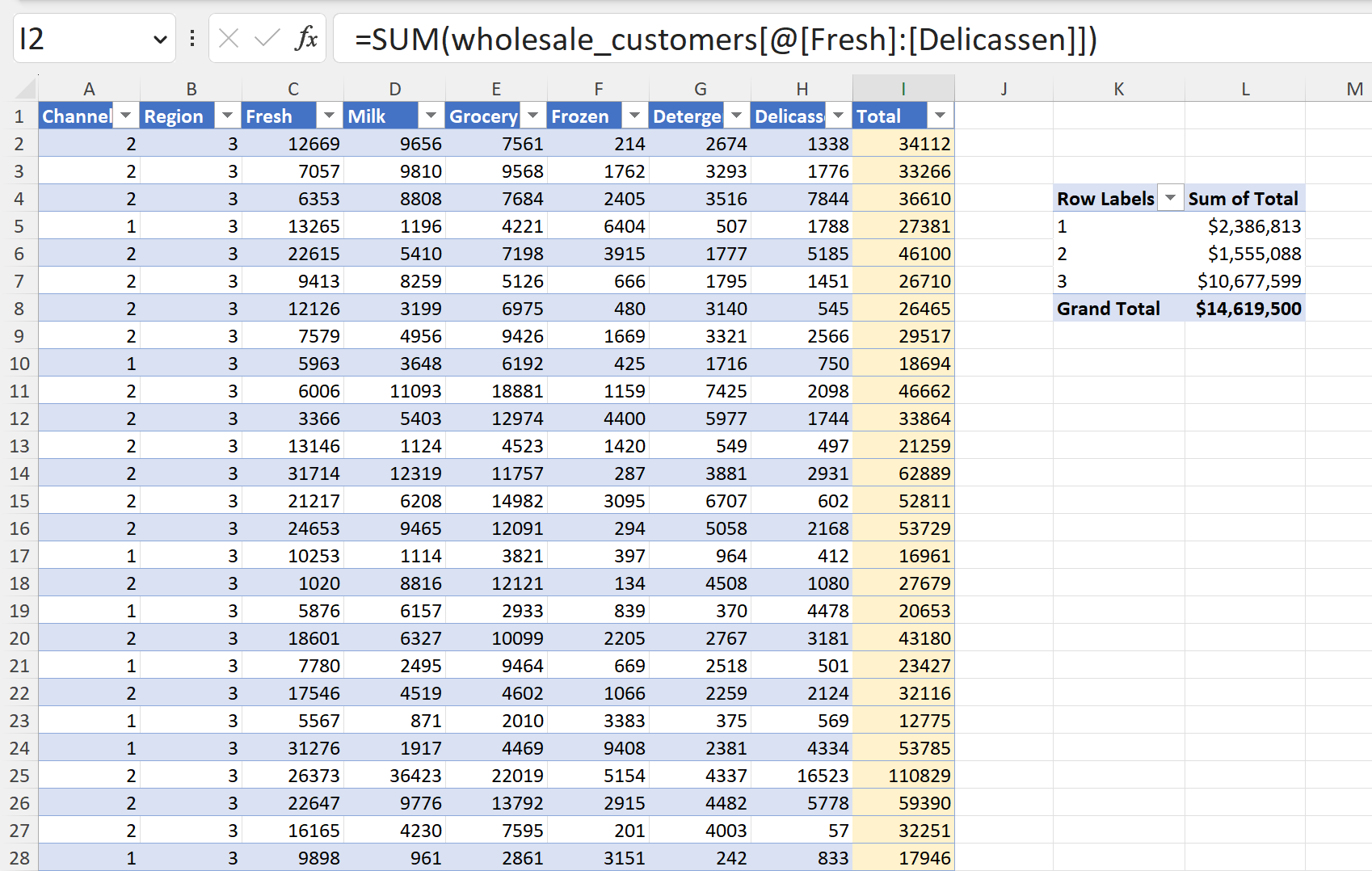Image resolution: width=1372 pixels, height=871 pixels.
Task: Expand the Fresh column filter button
Action: 330,116
